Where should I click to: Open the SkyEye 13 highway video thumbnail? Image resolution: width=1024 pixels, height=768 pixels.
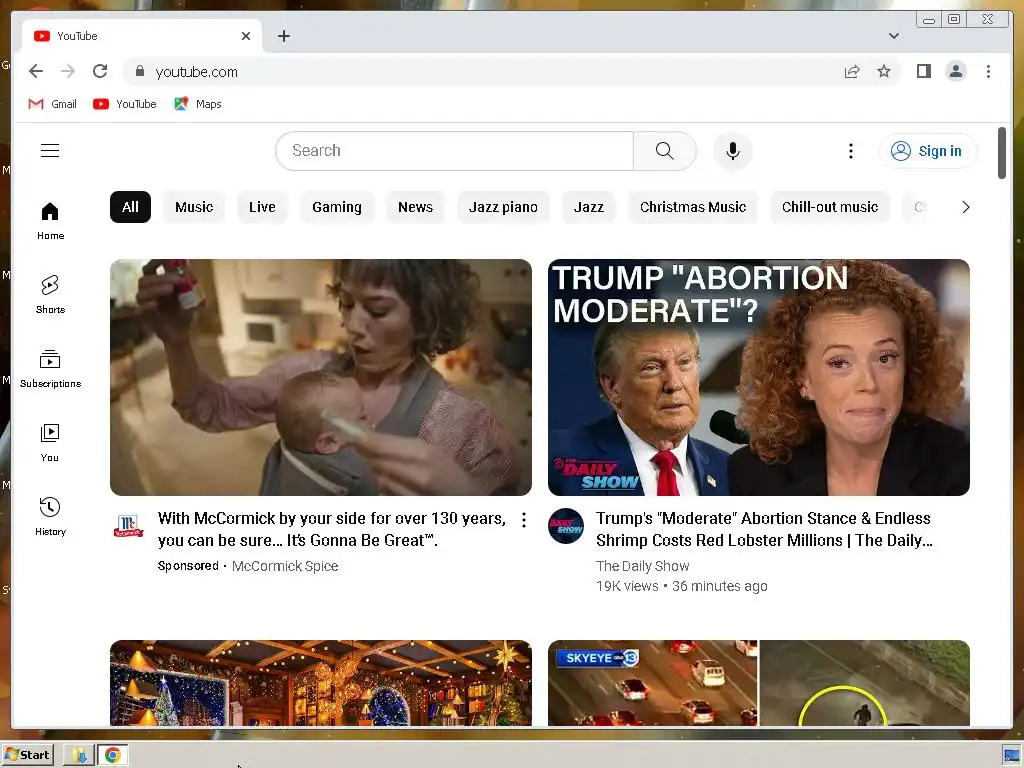click(758, 682)
